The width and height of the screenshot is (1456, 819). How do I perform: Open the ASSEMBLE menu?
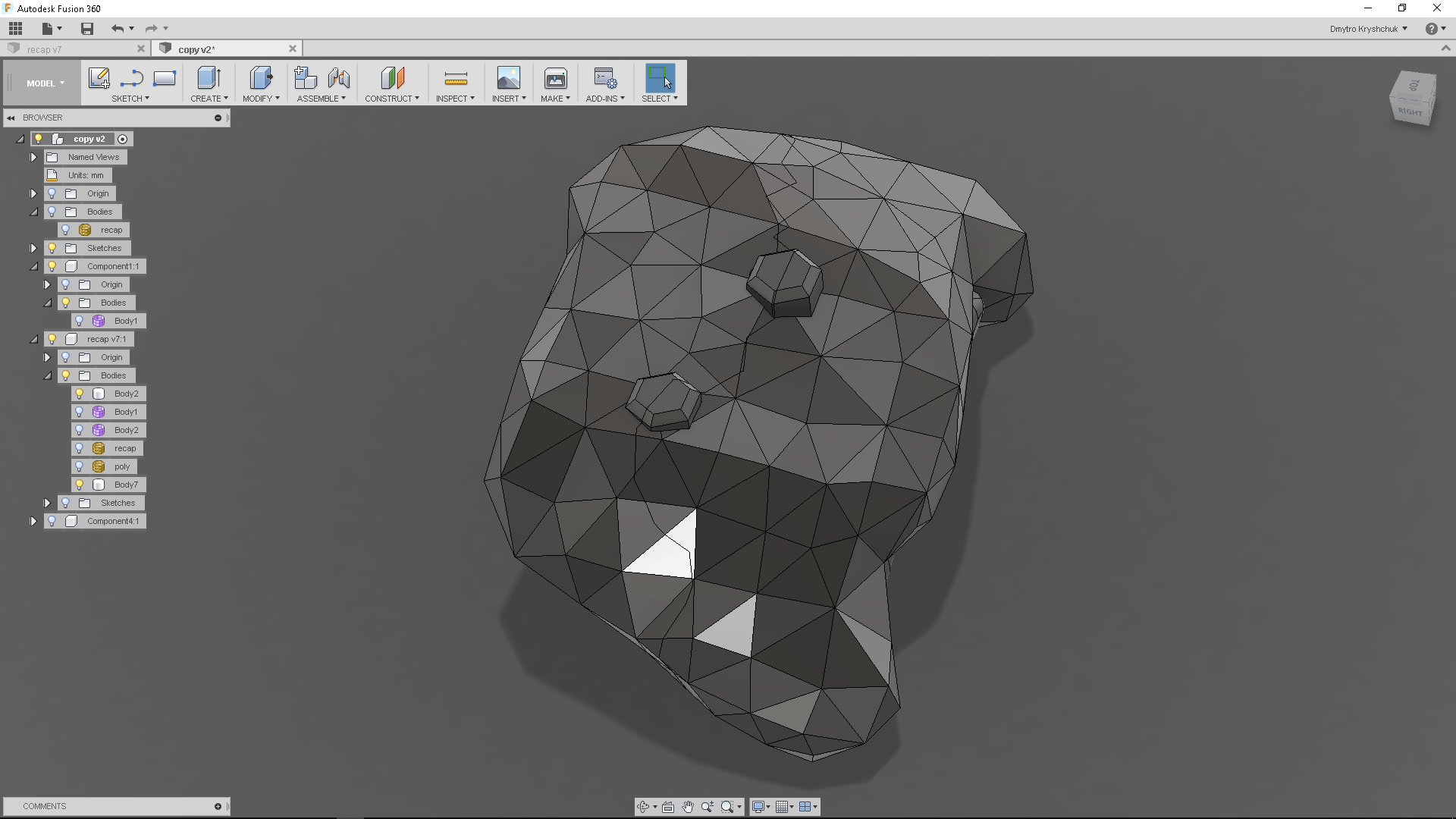[x=322, y=99]
